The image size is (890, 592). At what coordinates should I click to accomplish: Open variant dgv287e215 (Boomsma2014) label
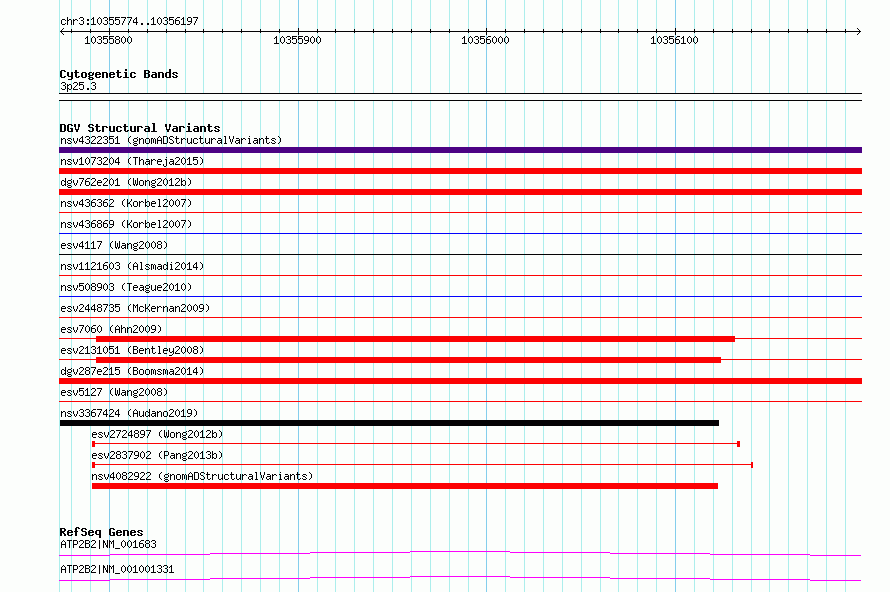tap(132, 371)
